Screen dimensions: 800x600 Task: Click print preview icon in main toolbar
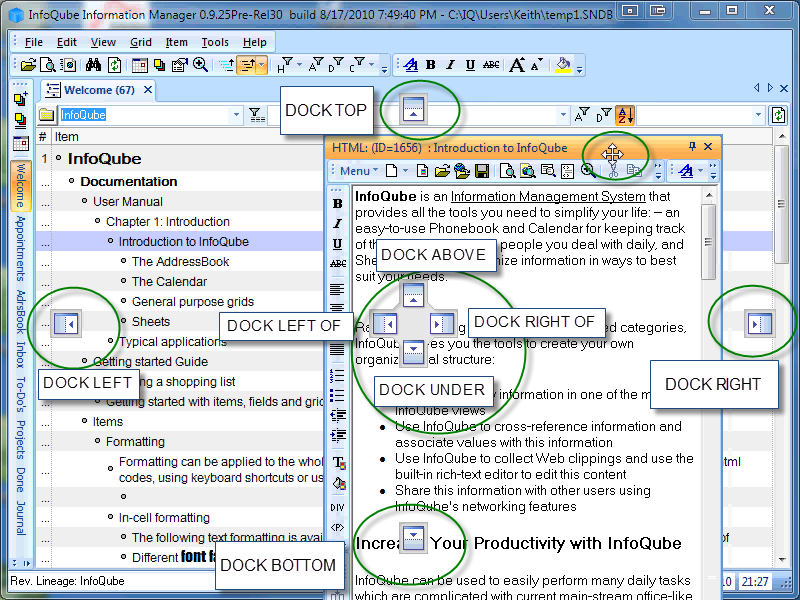coord(47,65)
